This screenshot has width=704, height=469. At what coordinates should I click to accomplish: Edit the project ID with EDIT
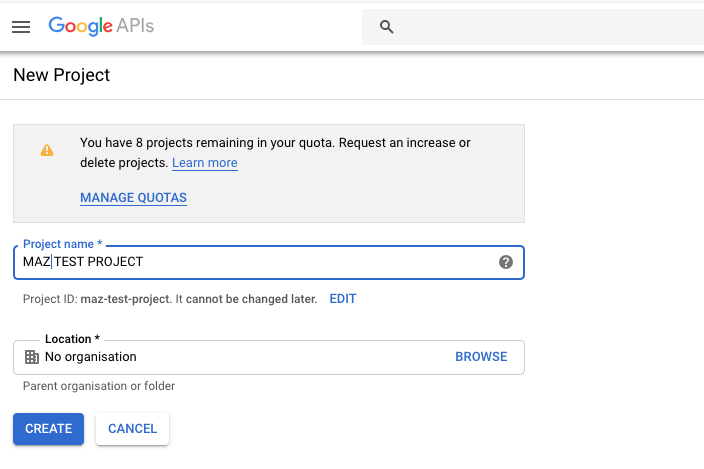[x=343, y=299]
